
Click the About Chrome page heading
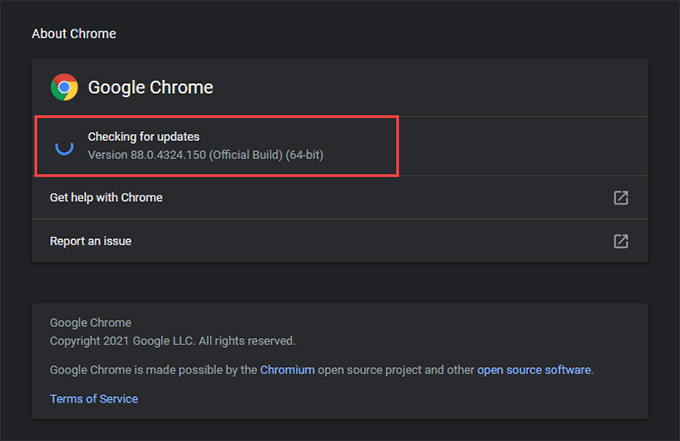point(74,34)
